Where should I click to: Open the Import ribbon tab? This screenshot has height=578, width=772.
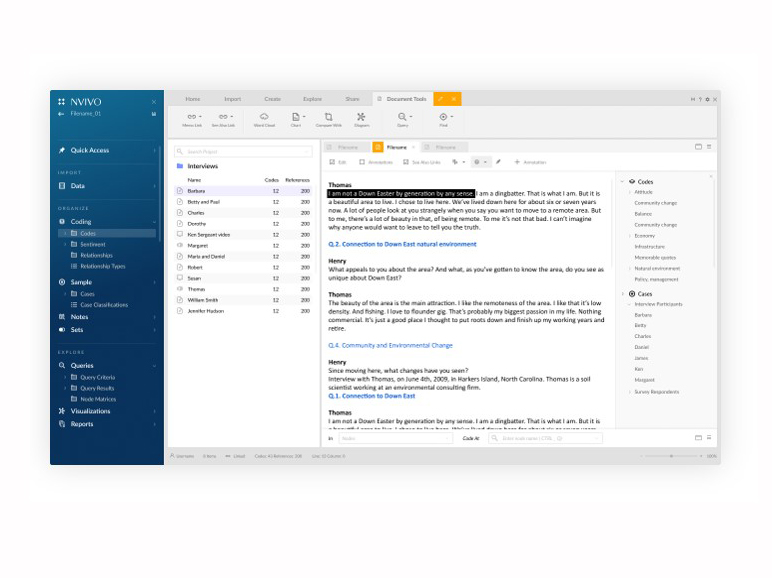(232, 99)
